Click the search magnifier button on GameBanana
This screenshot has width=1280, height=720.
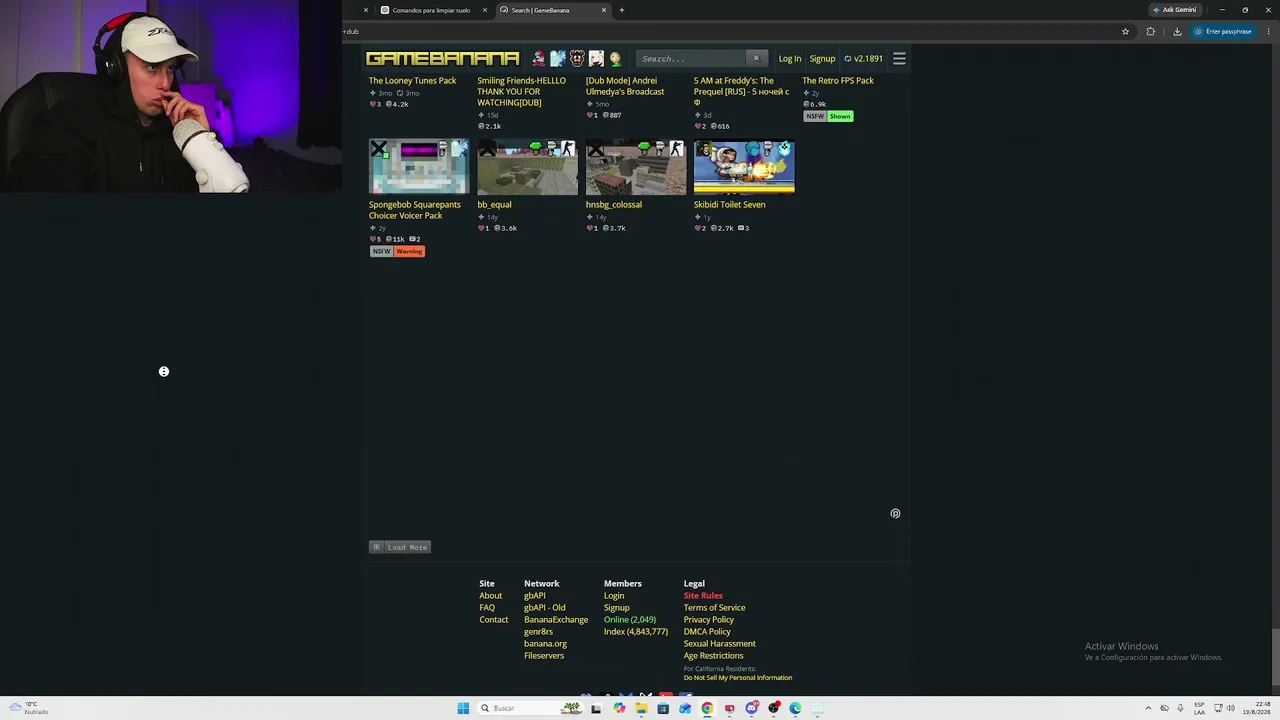(756, 59)
